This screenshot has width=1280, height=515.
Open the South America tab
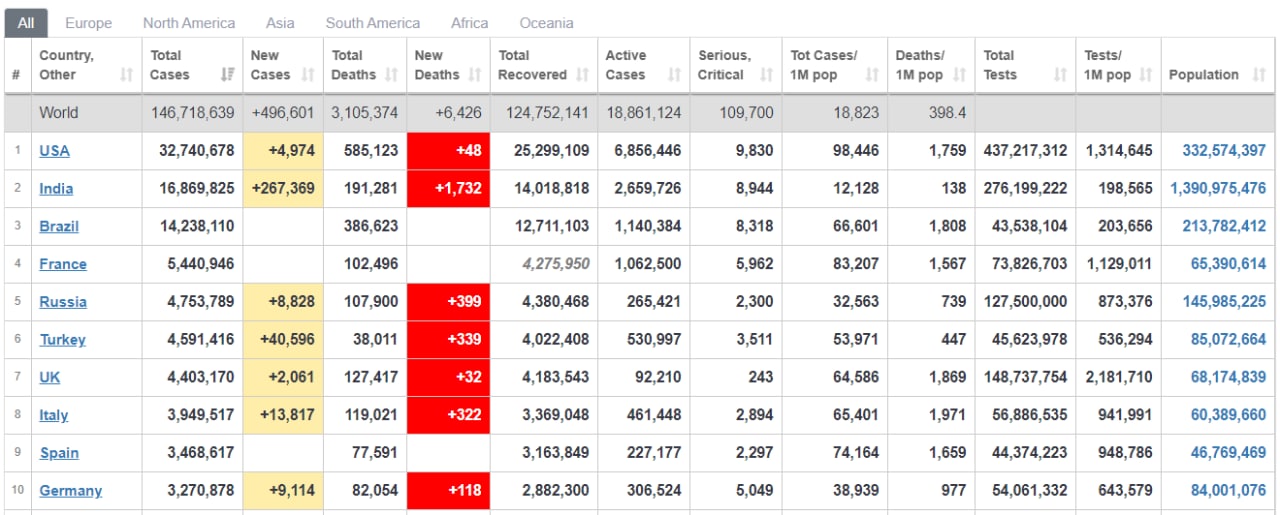point(373,23)
